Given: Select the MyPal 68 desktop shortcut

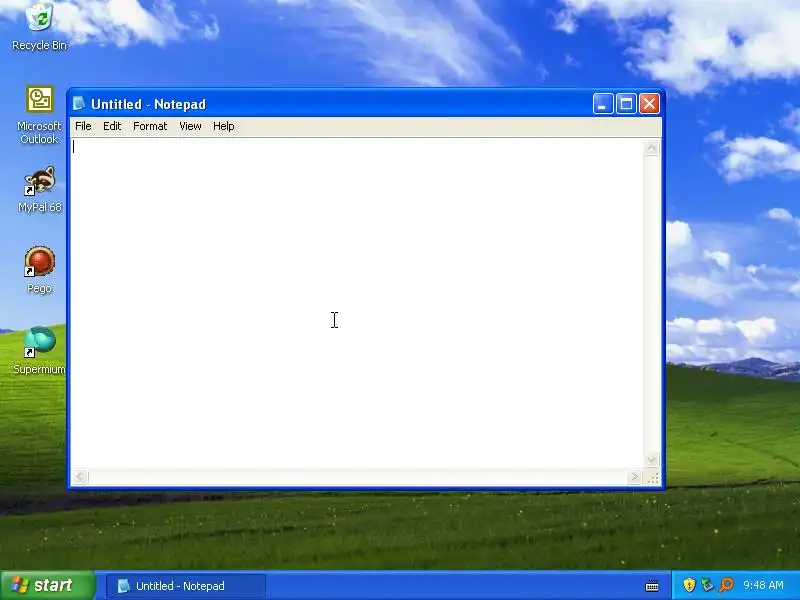Looking at the screenshot, I should pos(39,189).
